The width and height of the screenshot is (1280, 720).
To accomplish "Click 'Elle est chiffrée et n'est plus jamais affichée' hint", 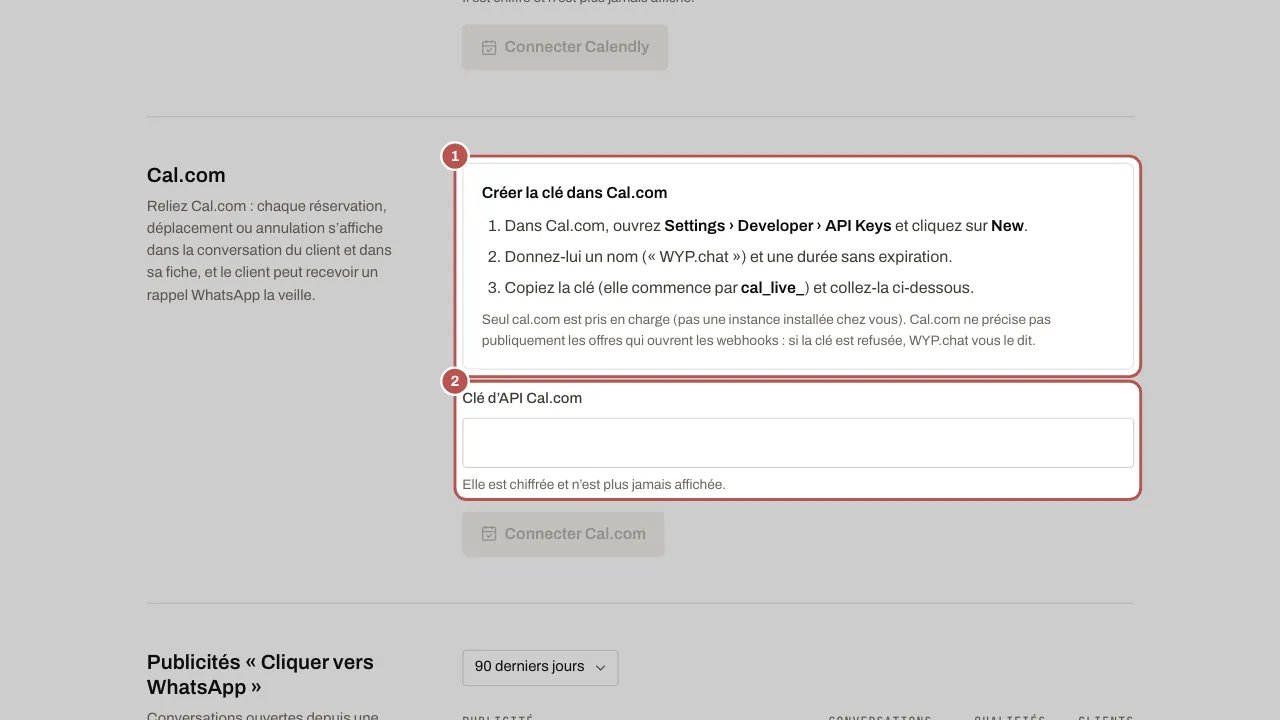I will click(x=594, y=485).
